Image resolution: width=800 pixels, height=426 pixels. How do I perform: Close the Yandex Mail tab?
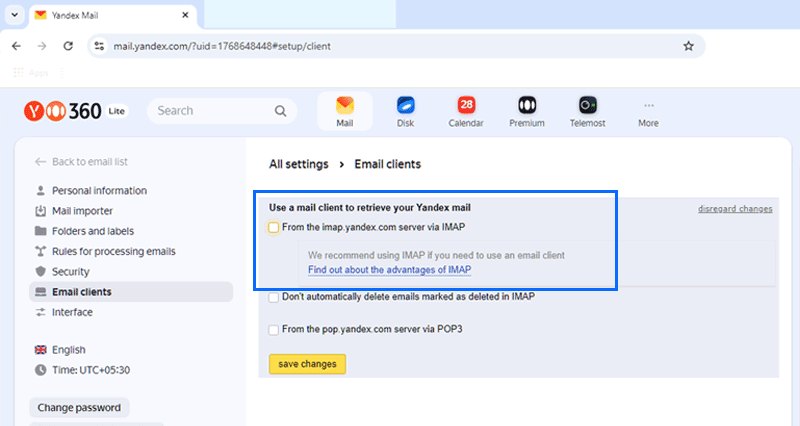(x=185, y=15)
